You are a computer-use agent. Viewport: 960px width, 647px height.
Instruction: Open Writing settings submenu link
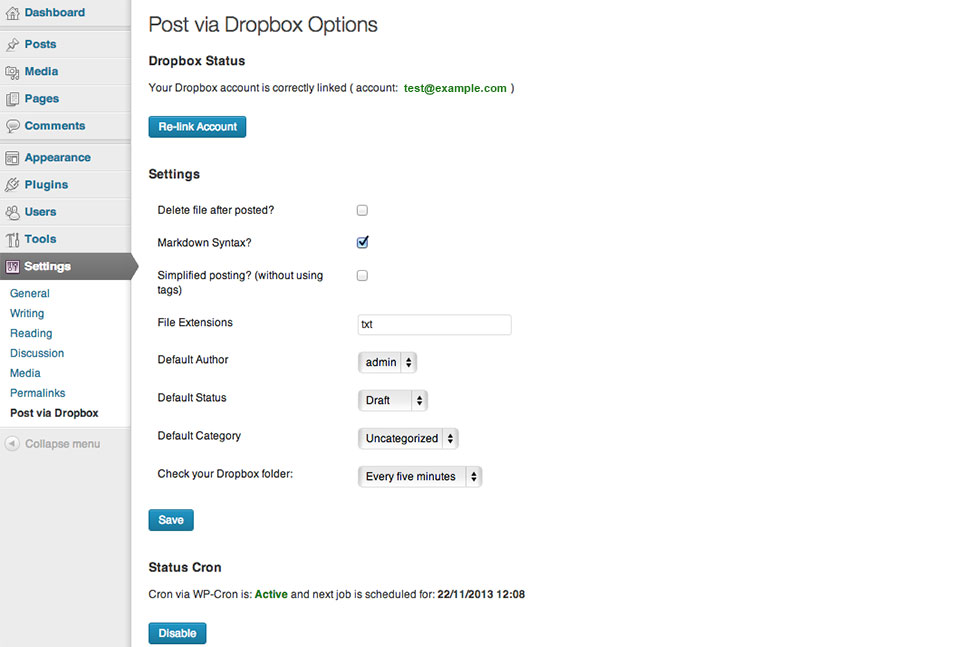27,313
